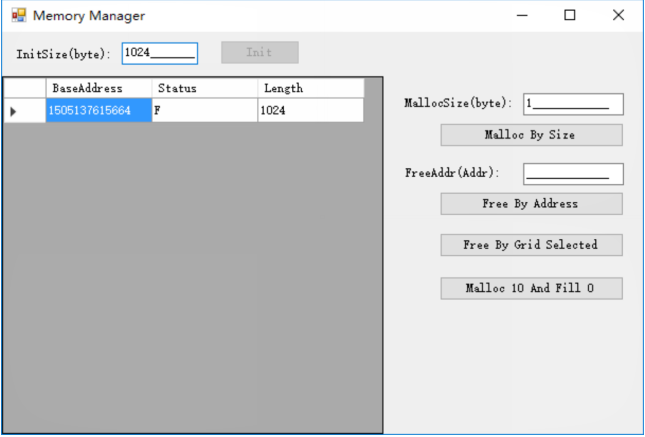
Task: Click the Memory Manager app icon in title bar
Action: point(18,16)
